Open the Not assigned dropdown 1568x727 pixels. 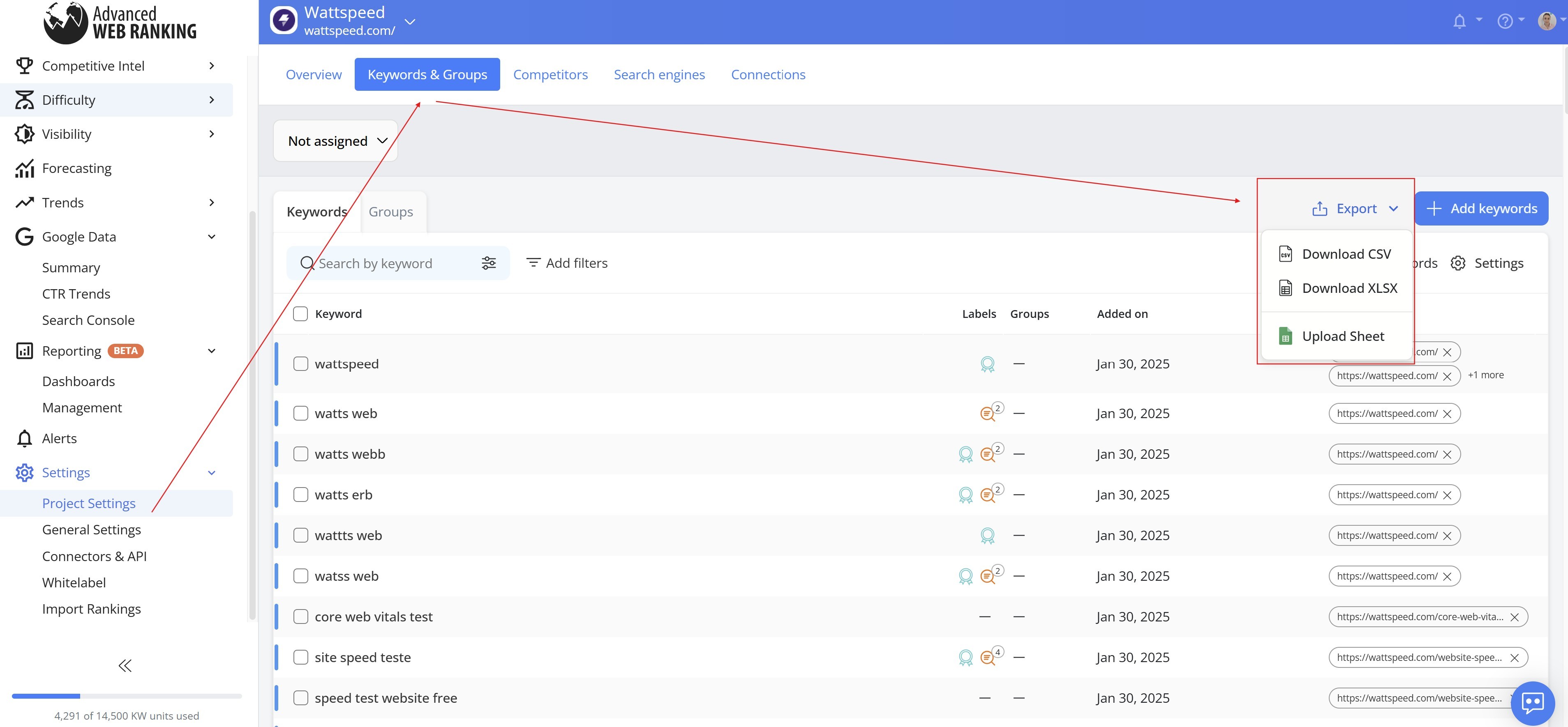point(336,141)
